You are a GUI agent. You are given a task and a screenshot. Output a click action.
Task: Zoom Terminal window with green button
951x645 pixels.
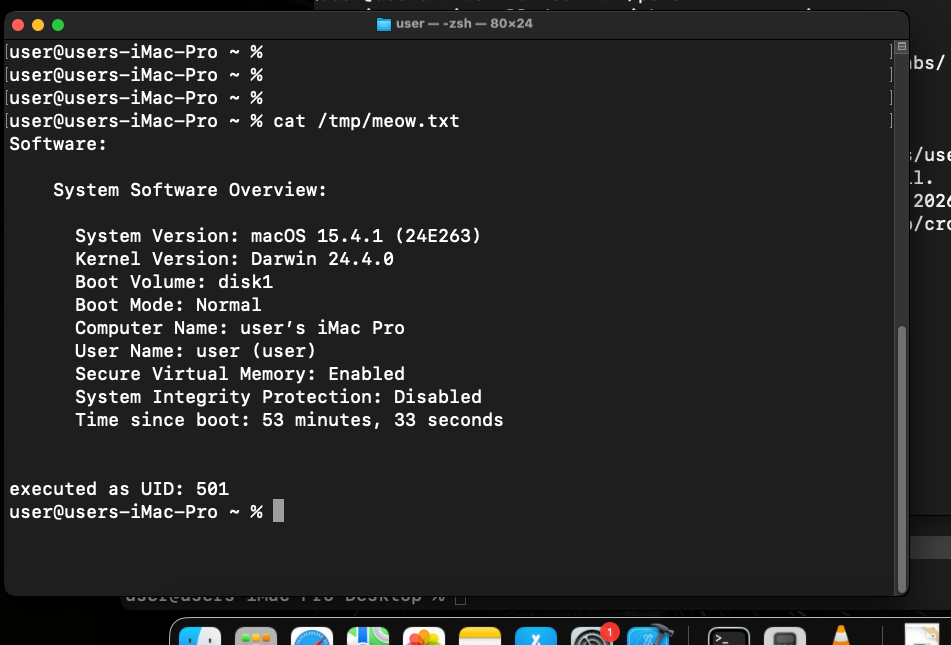tap(57, 24)
